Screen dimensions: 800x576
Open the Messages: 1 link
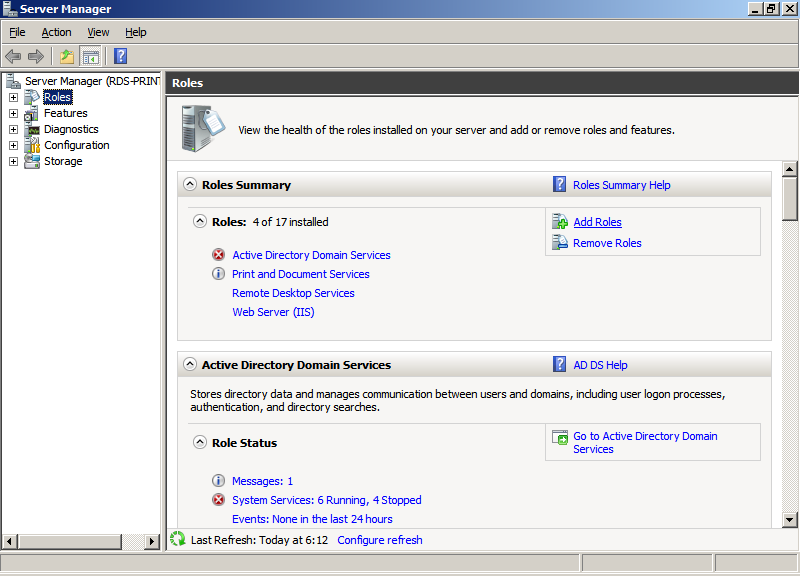click(x=262, y=481)
